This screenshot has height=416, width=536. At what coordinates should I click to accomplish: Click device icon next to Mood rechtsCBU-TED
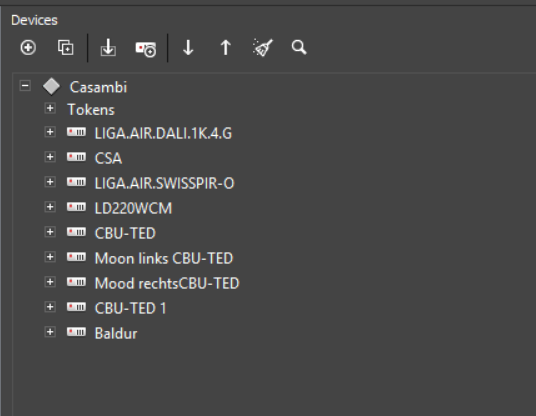(76, 282)
